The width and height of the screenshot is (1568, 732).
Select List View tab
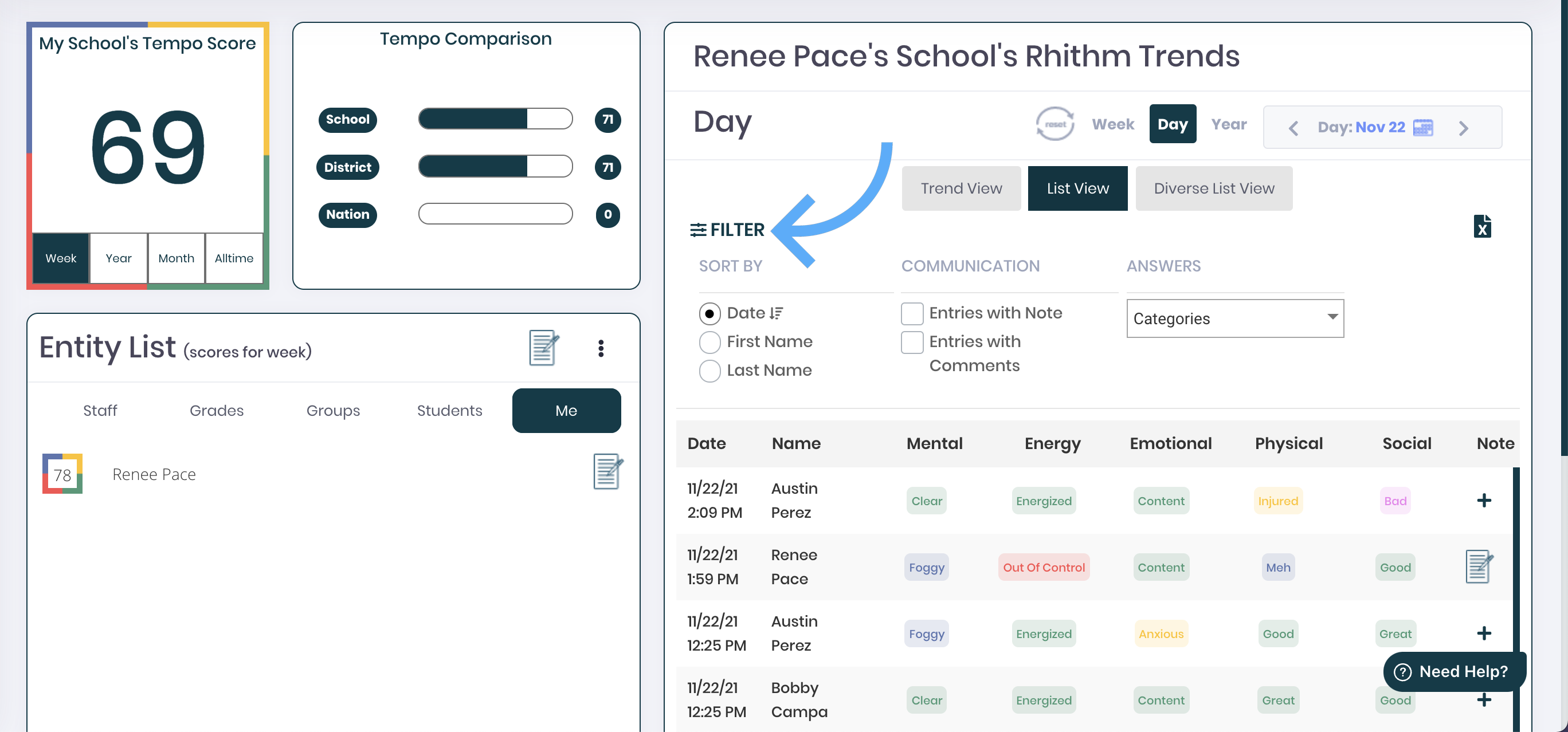1077,188
